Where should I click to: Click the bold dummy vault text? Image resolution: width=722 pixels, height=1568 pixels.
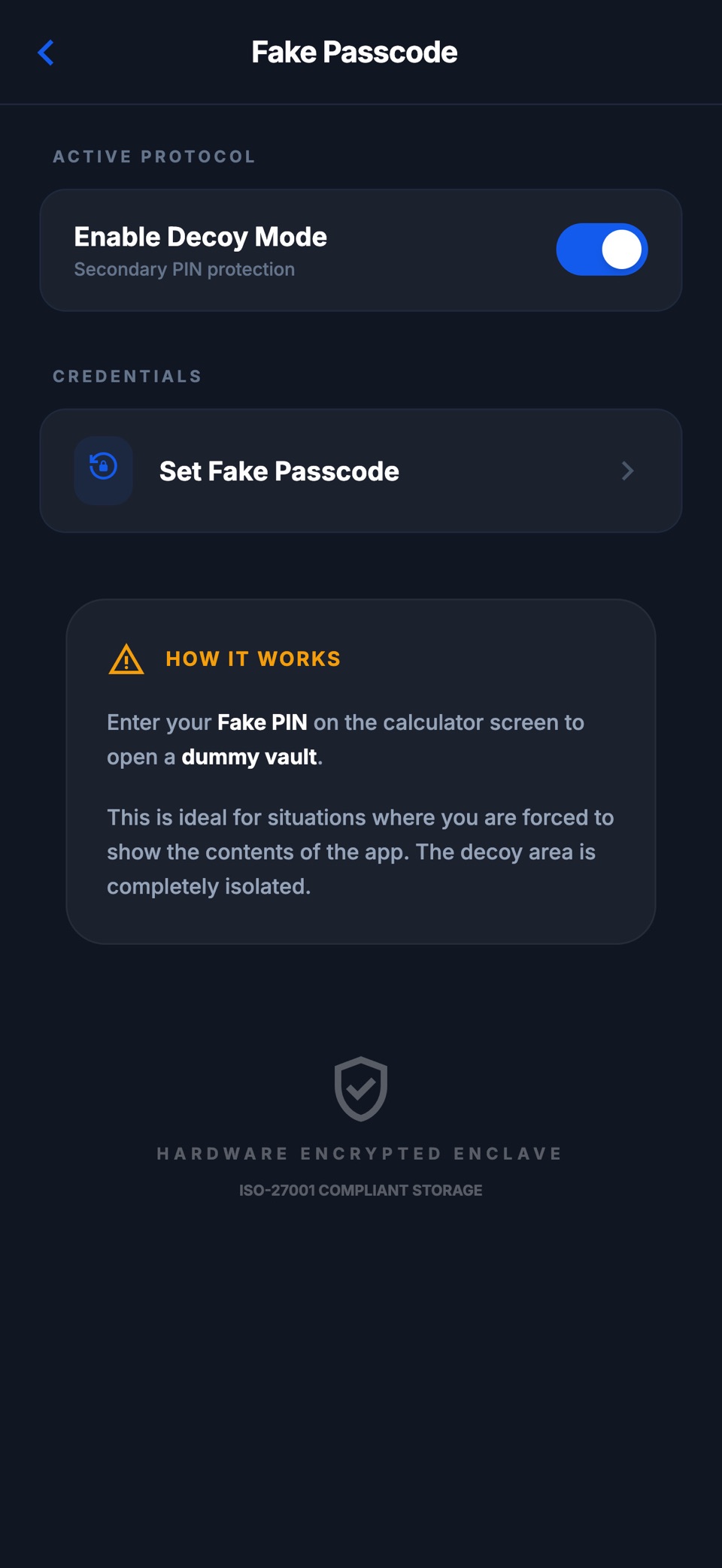click(249, 757)
